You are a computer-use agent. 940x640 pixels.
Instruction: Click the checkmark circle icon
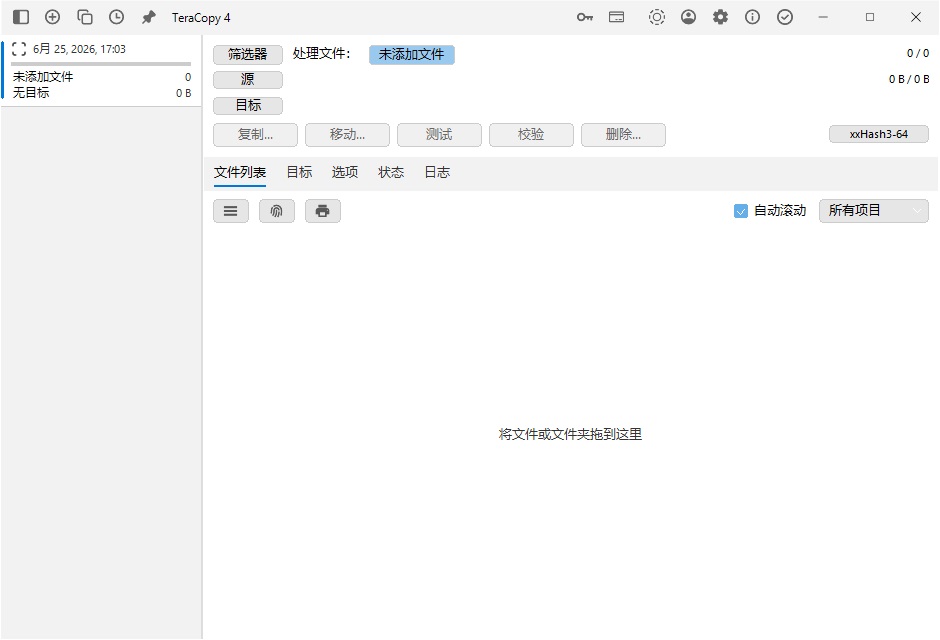pos(785,17)
